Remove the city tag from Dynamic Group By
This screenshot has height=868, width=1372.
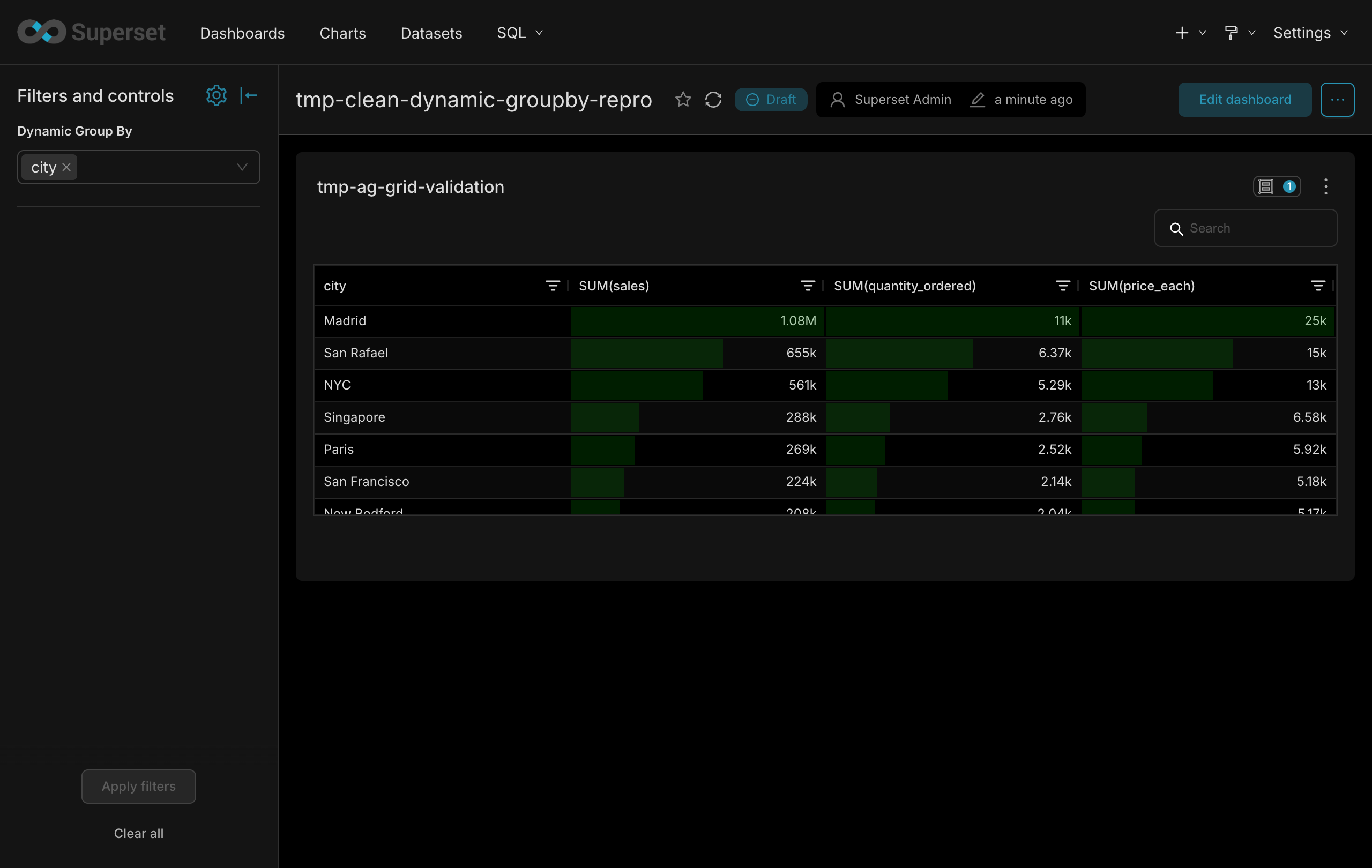coord(66,168)
